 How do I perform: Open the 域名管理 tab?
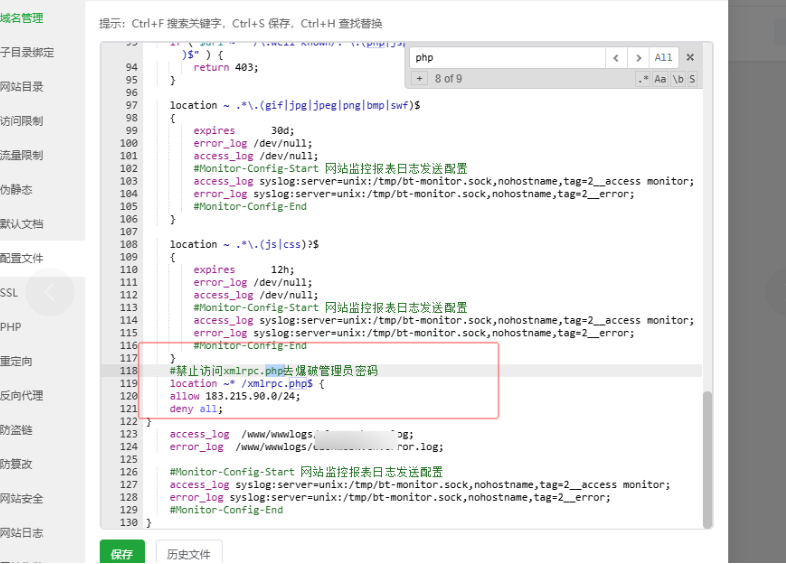click(x=21, y=18)
